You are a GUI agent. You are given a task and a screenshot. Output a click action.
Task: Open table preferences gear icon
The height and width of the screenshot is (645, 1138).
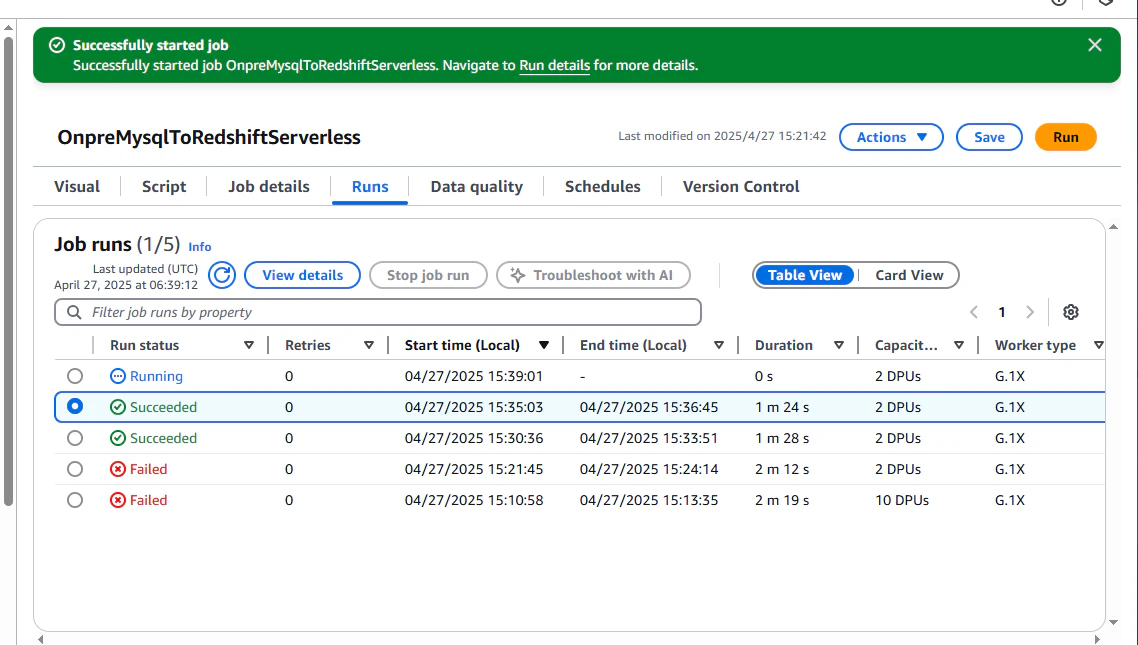pyautogui.click(x=1071, y=312)
